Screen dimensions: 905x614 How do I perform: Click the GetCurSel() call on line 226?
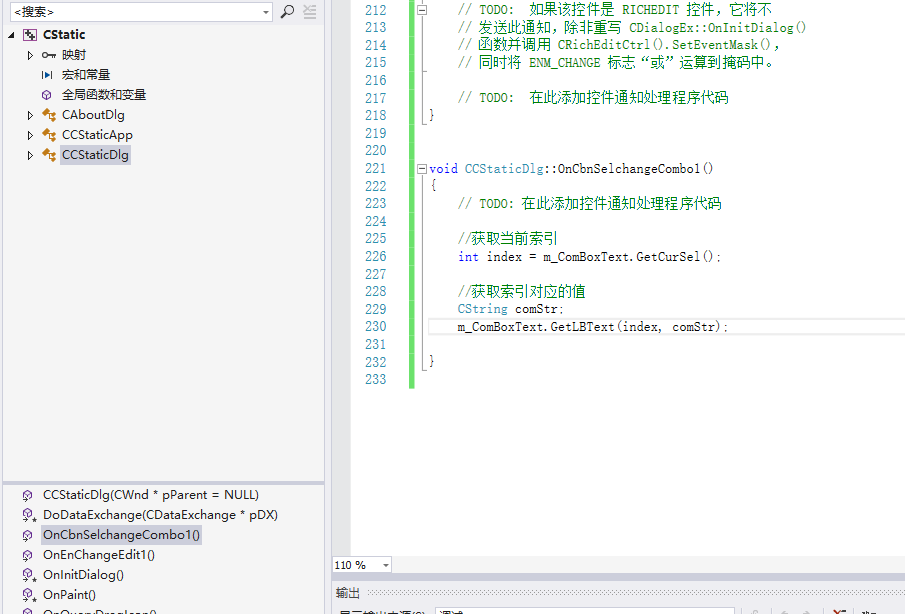pos(675,257)
